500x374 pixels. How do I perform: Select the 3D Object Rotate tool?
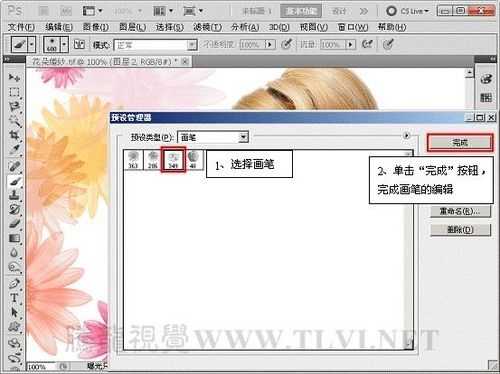tap(14, 343)
